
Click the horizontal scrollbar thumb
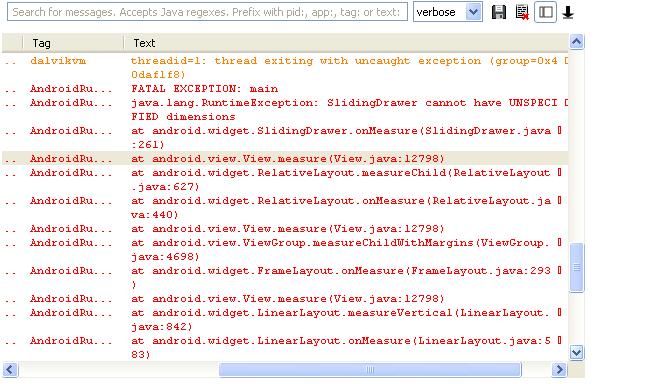pos(370,370)
